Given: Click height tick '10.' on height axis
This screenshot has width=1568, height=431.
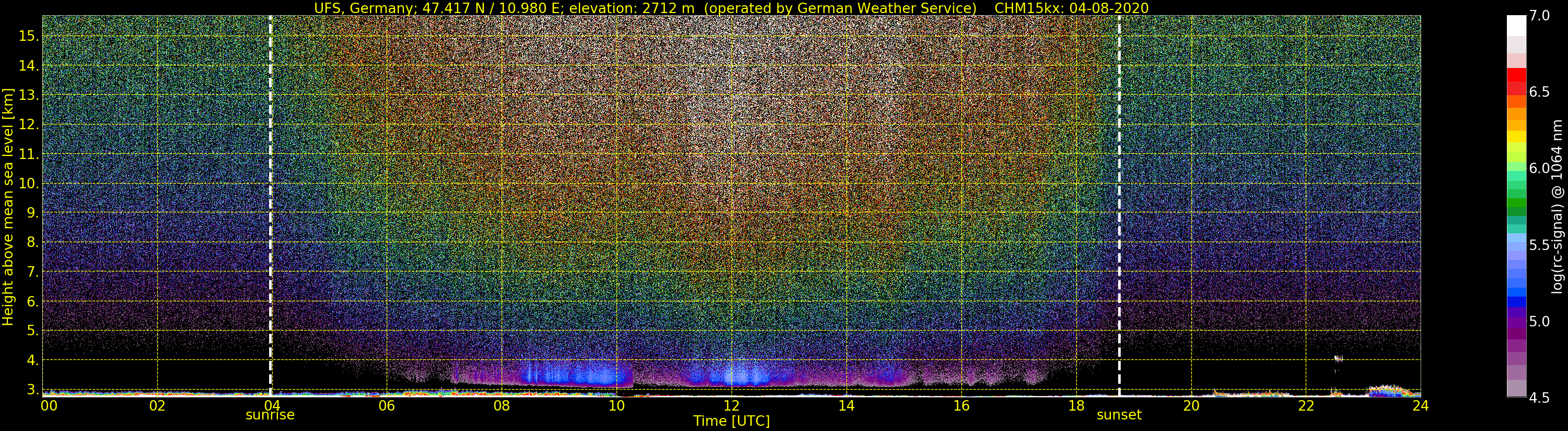Looking at the screenshot, I should (x=29, y=184).
